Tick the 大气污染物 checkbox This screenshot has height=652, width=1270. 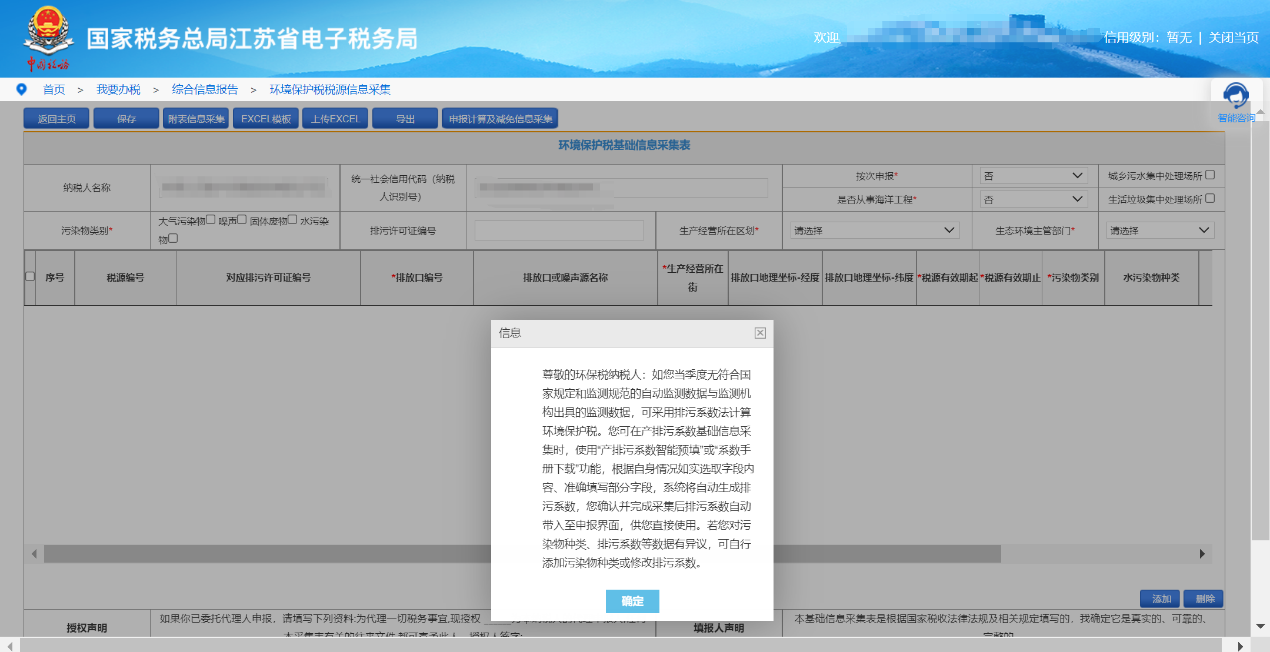(x=211, y=220)
